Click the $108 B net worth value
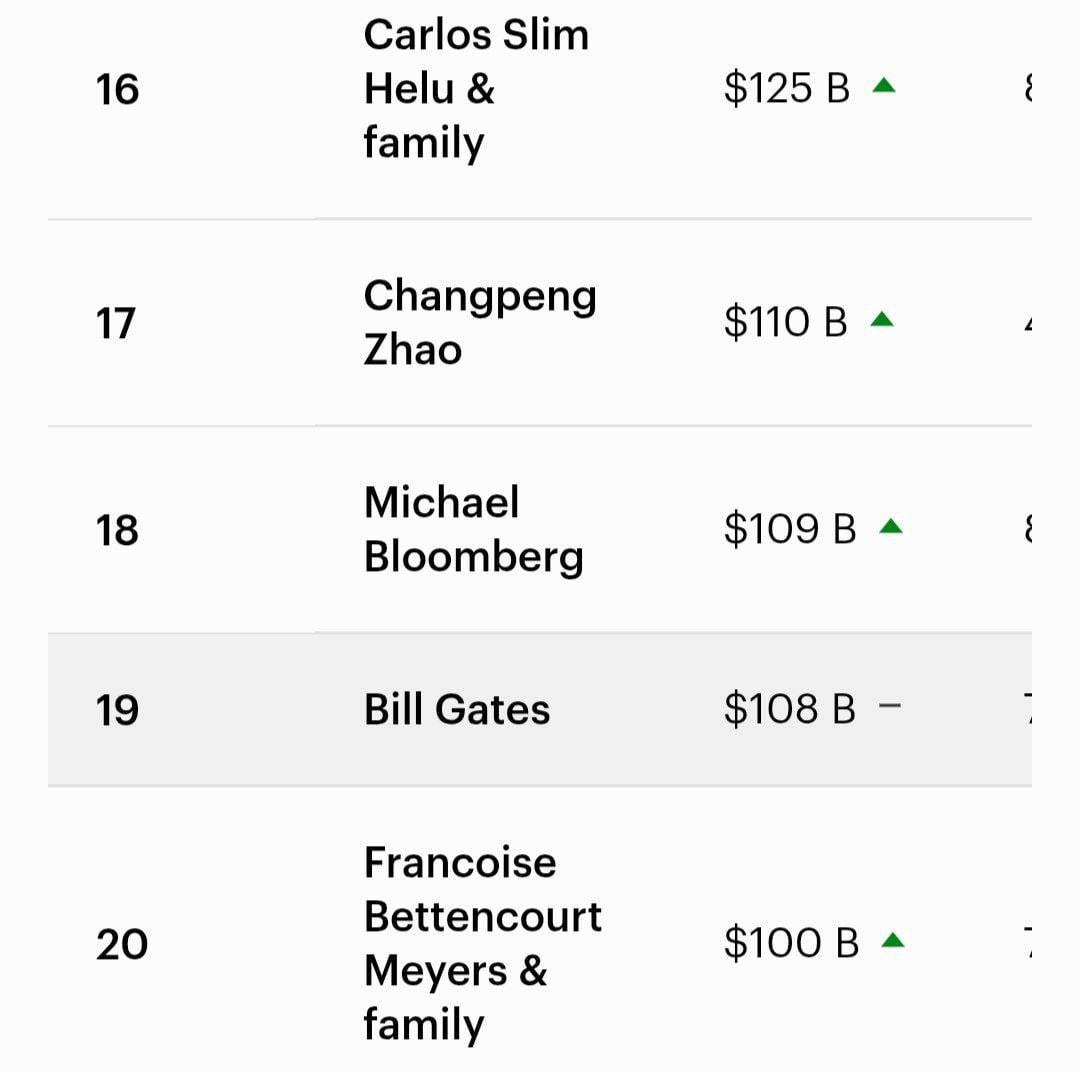Image resolution: width=1080 pixels, height=1072 pixels. coord(789,709)
